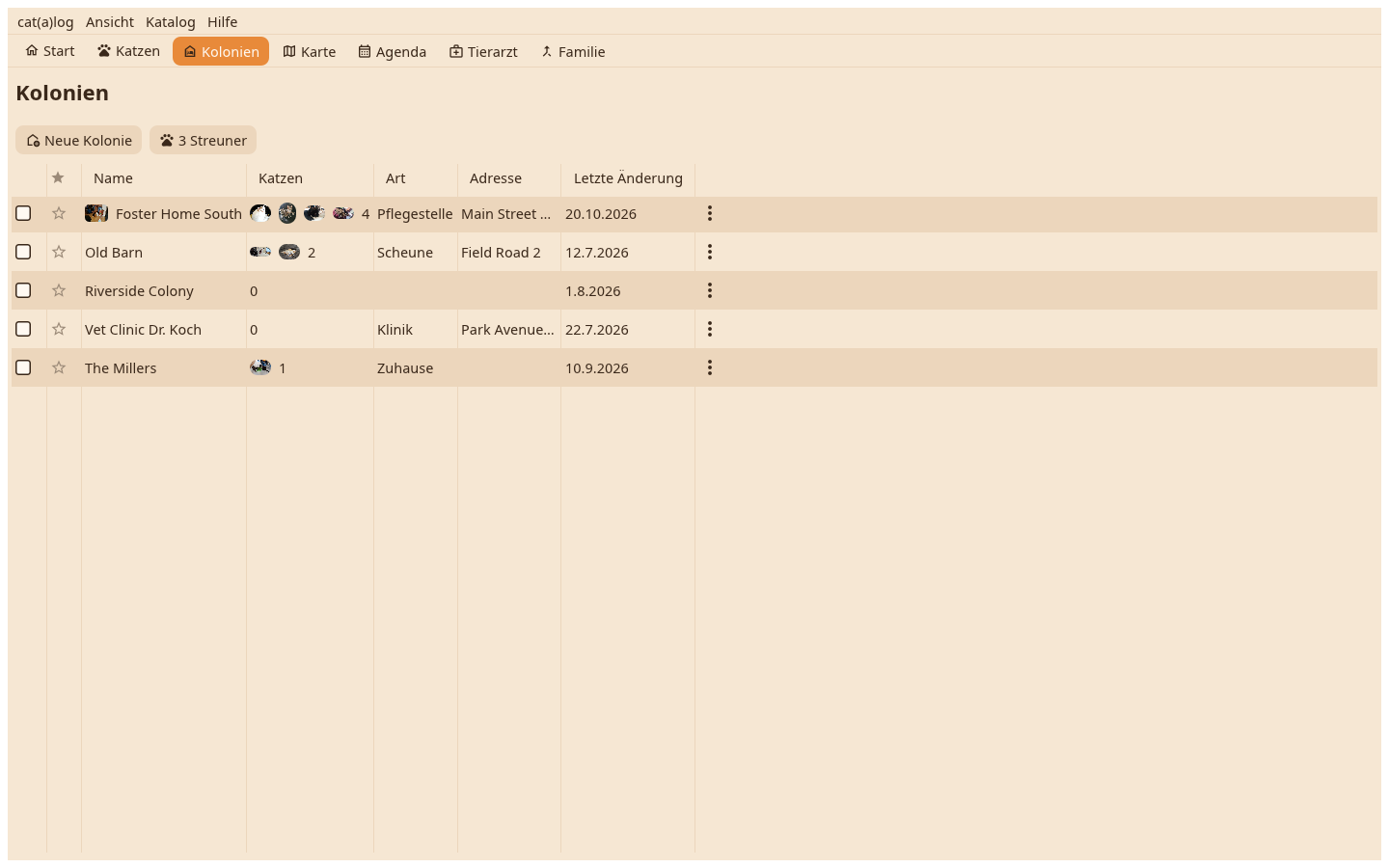Mark Old Barn as favorite with star
The width and height of the screenshot is (1389, 868).
[x=59, y=252]
